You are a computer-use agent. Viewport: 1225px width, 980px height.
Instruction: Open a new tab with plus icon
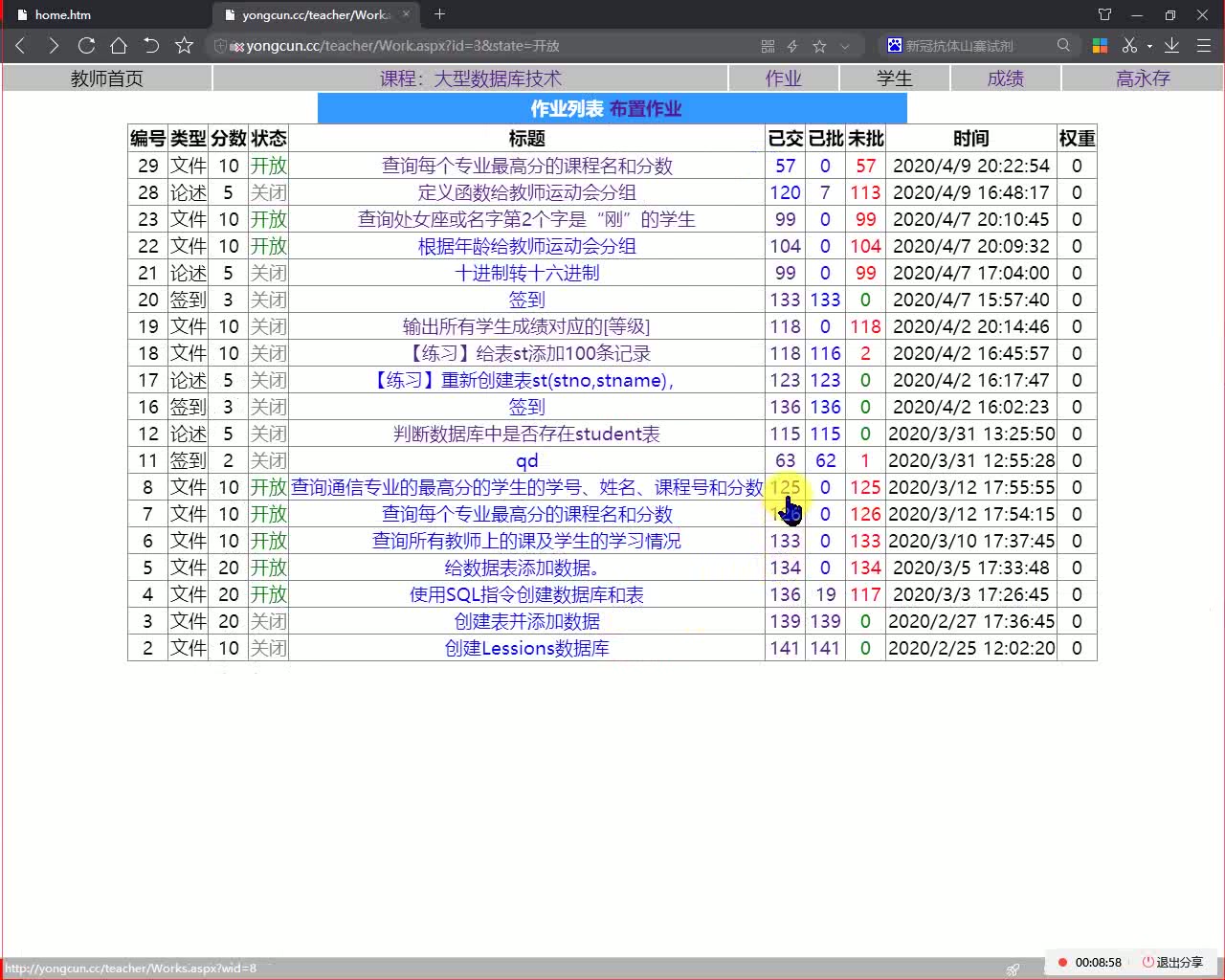[x=439, y=13]
